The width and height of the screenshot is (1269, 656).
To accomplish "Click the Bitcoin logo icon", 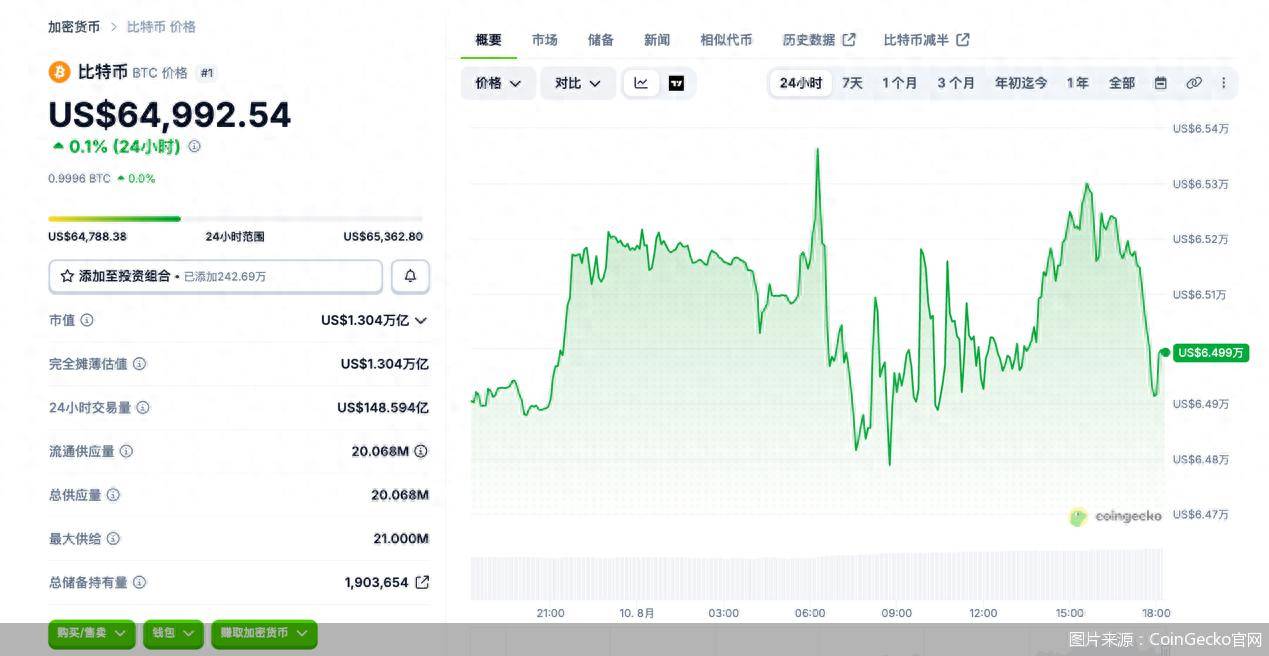I will [x=59, y=72].
